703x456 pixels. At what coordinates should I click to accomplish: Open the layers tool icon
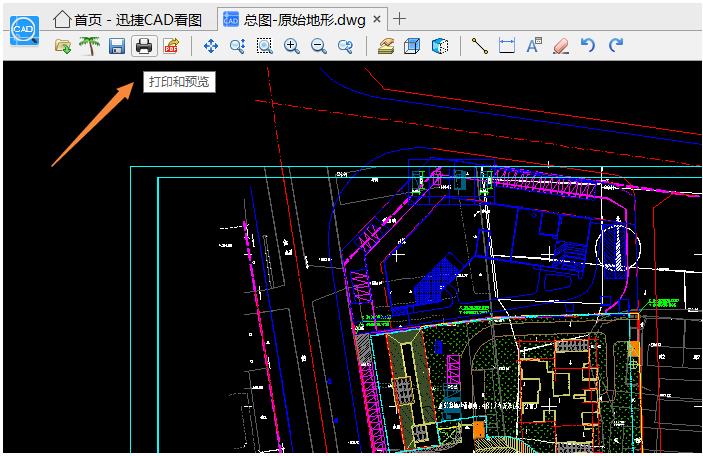tap(386, 46)
